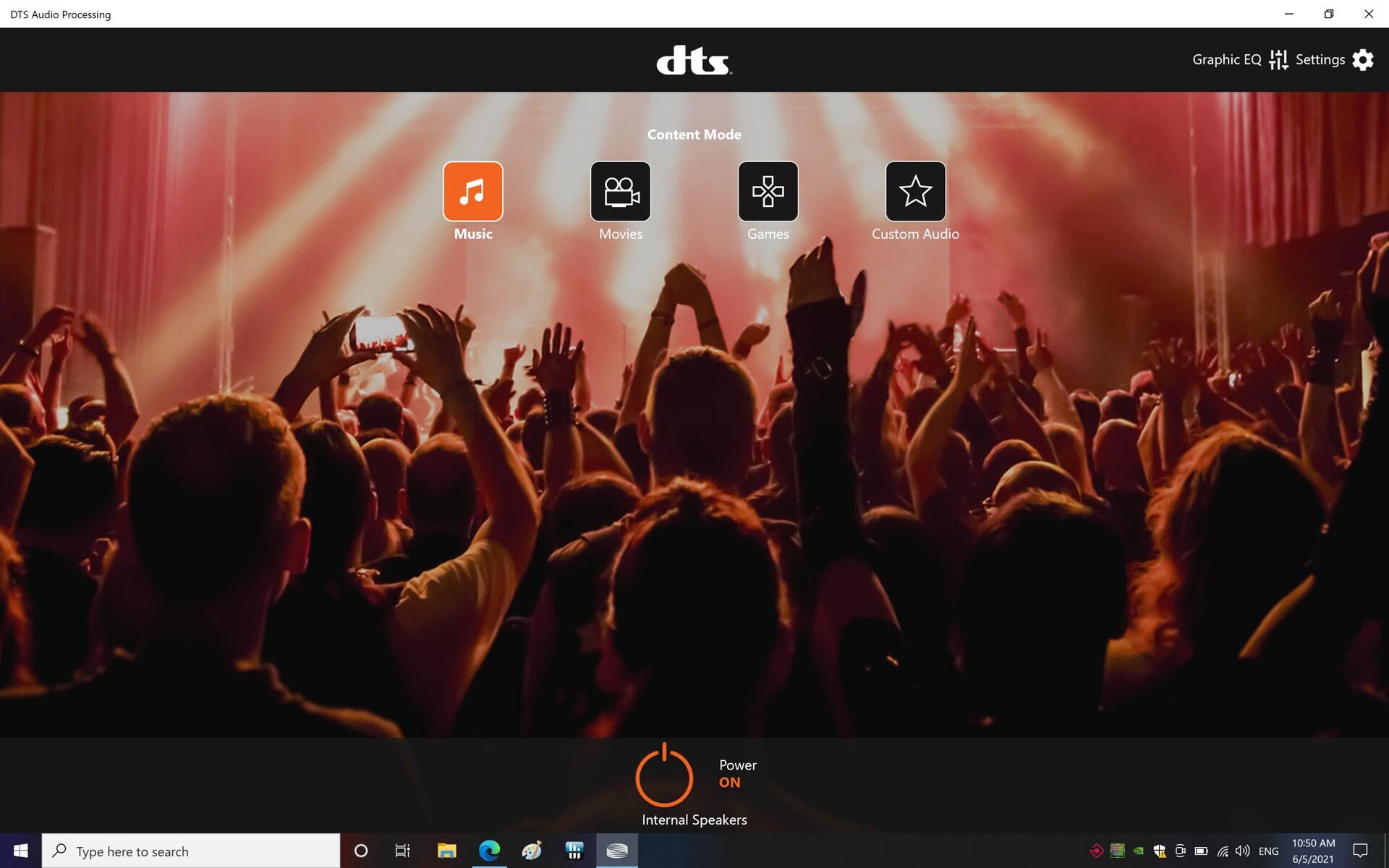This screenshot has width=1389, height=868.
Task: Open volume control in system tray
Action: point(1243,851)
